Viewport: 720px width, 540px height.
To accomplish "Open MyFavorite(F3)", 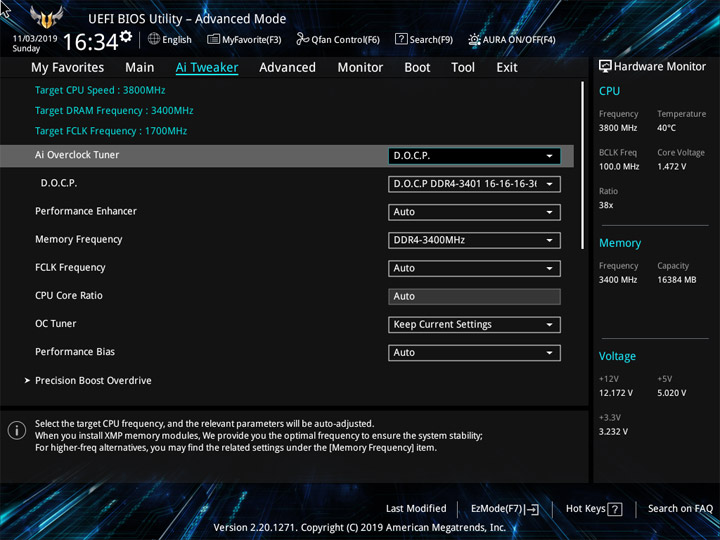I will coord(244,39).
